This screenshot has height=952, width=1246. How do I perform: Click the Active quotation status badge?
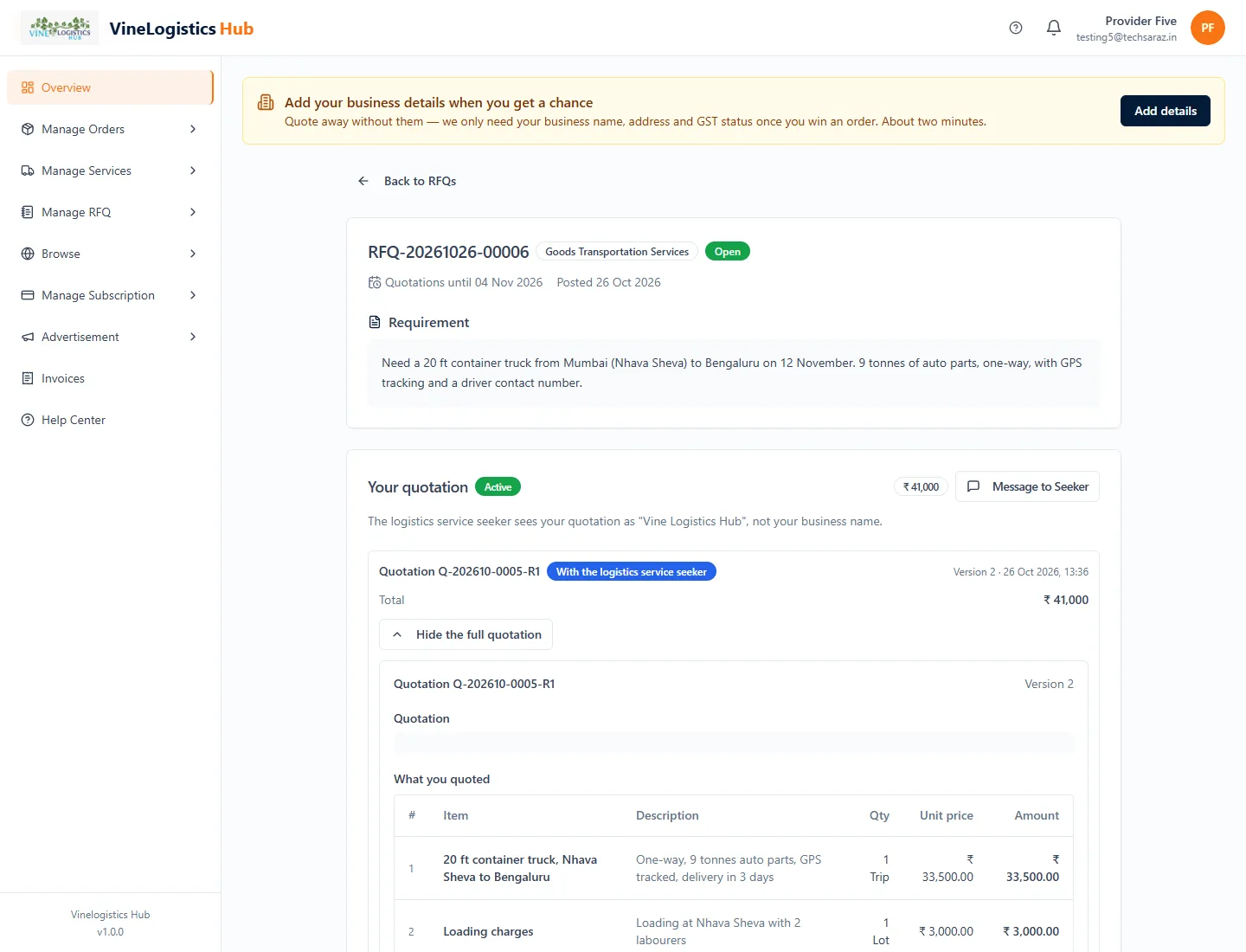coord(498,487)
